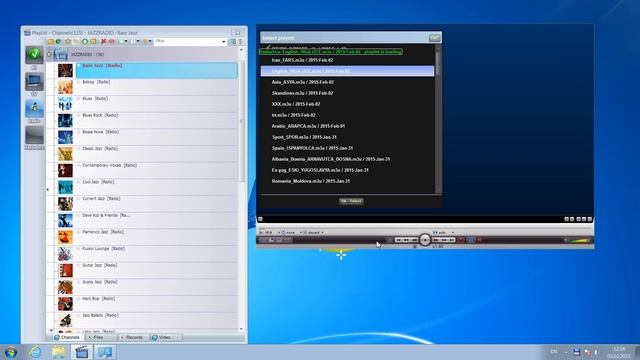The height and width of the screenshot is (360, 640).
Task: Open first dropdown arrow after the eraser icon
Action: click(x=126, y=41)
